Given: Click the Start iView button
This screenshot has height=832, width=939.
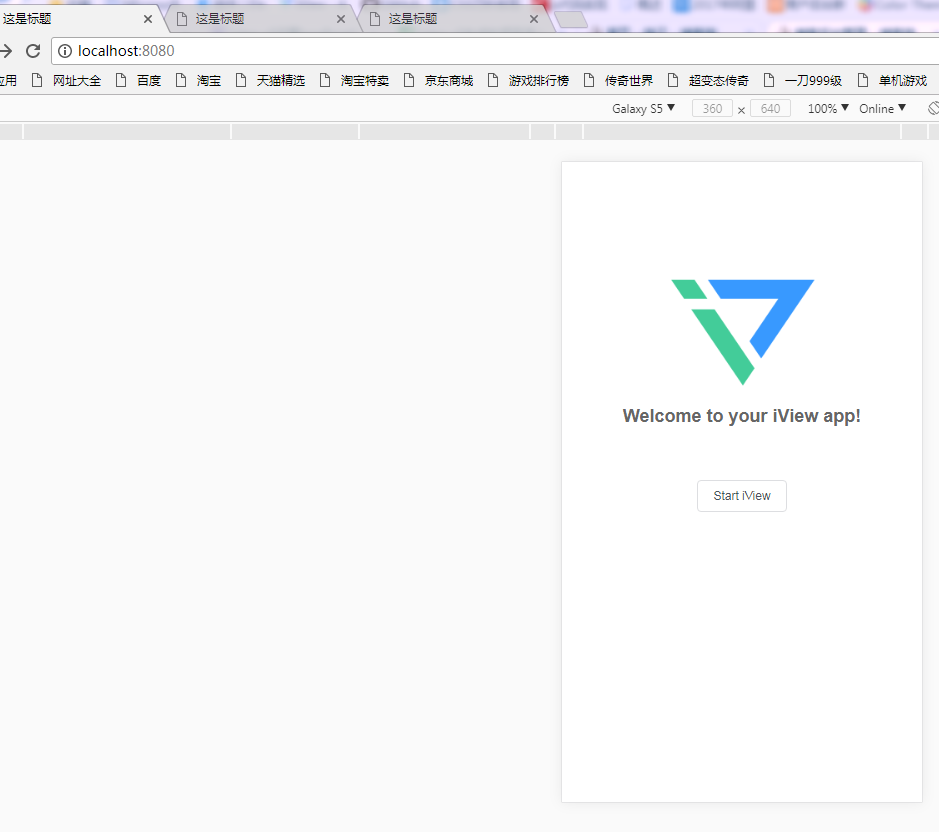Looking at the screenshot, I should point(741,496).
